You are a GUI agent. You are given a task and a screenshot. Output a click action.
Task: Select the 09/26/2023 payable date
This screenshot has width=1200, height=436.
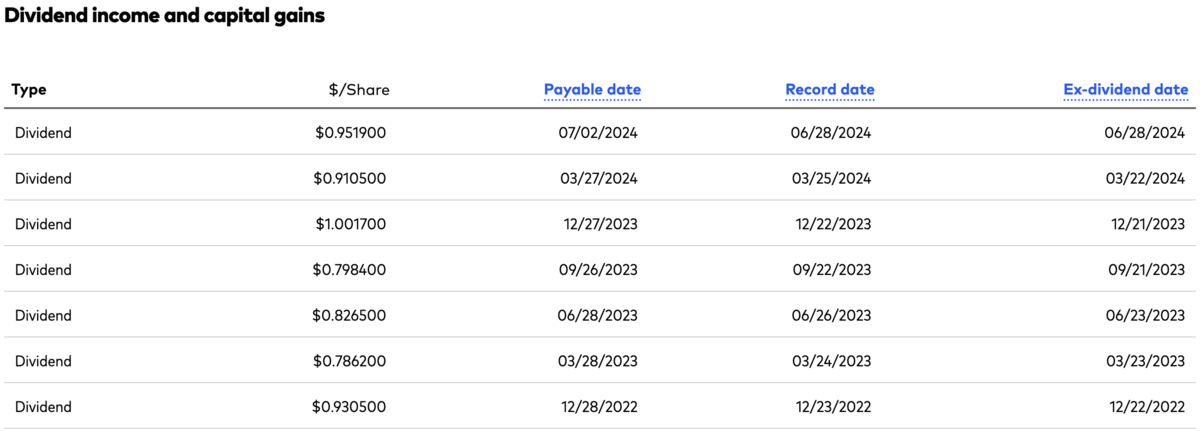click(x=598, y=270)
